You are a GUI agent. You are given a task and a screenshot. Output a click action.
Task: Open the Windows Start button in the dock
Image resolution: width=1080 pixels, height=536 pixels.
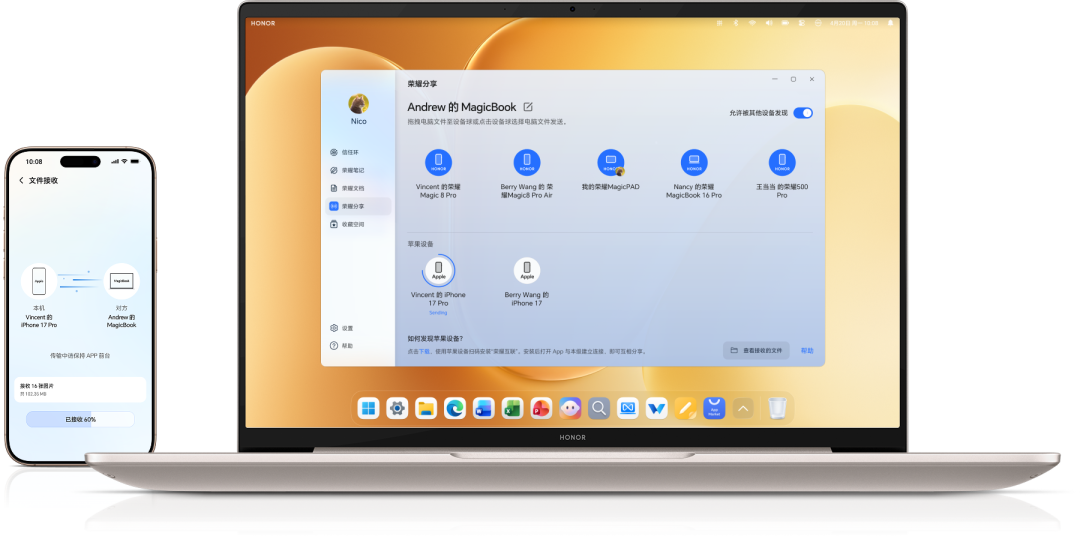point(368,409)
